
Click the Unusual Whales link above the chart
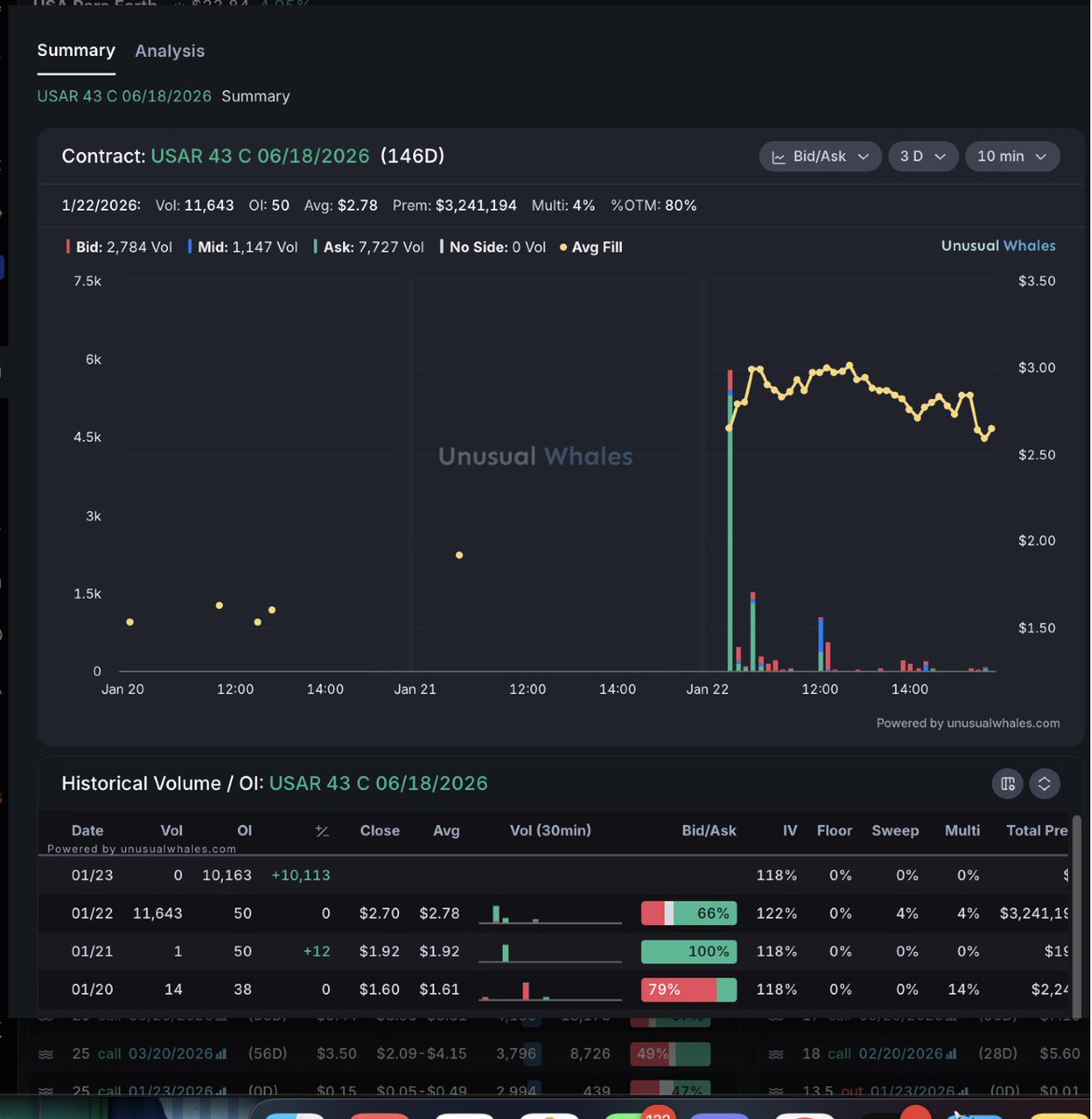(x=998, y=245)
